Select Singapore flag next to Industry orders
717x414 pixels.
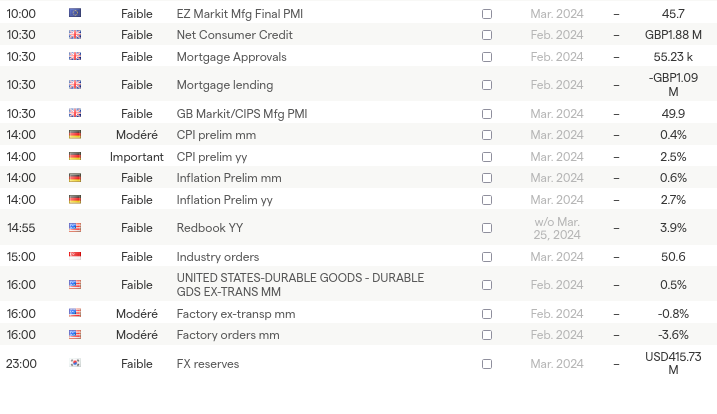[x=75, y=257]
